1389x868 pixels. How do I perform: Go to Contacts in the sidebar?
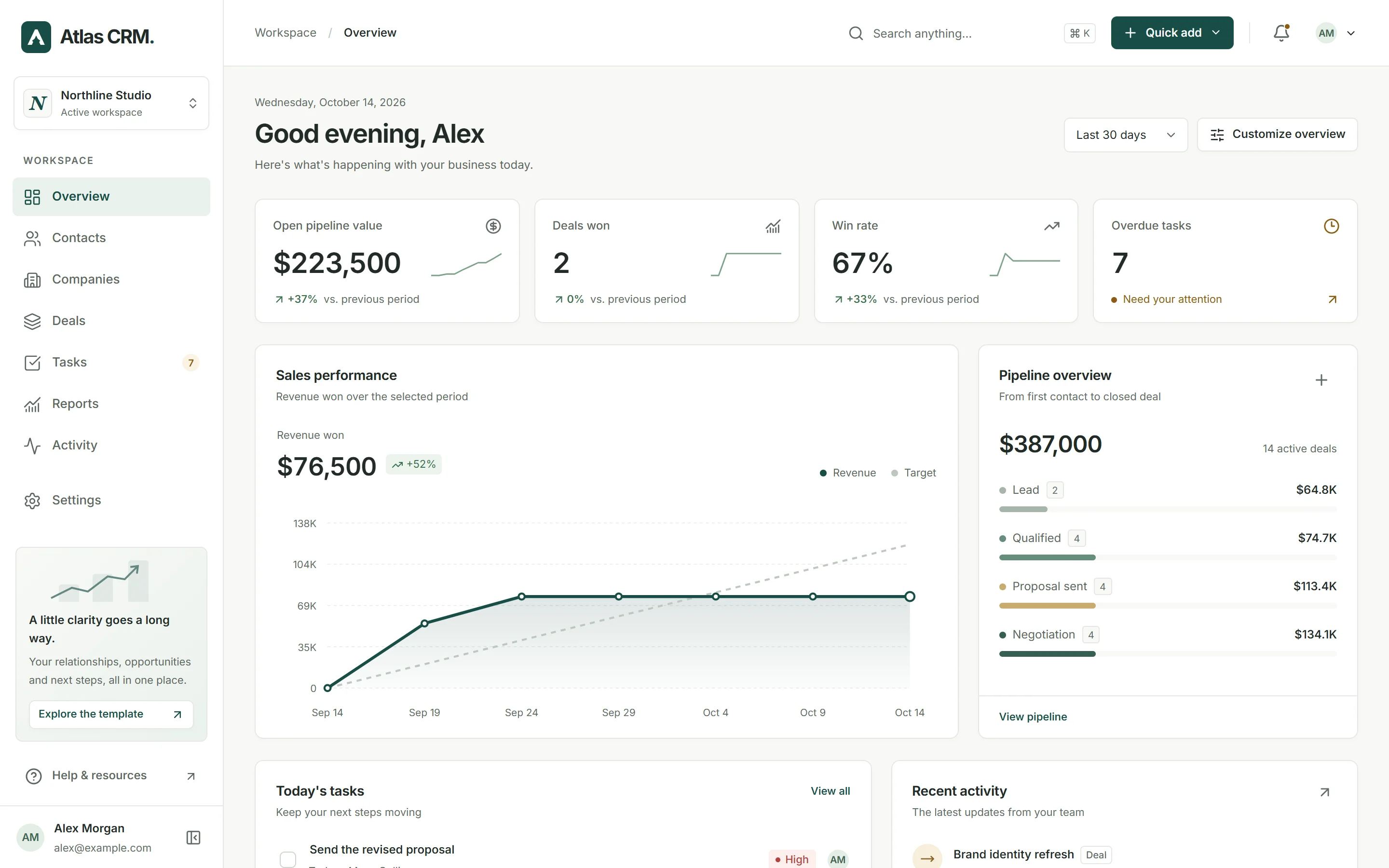point(111,238)
